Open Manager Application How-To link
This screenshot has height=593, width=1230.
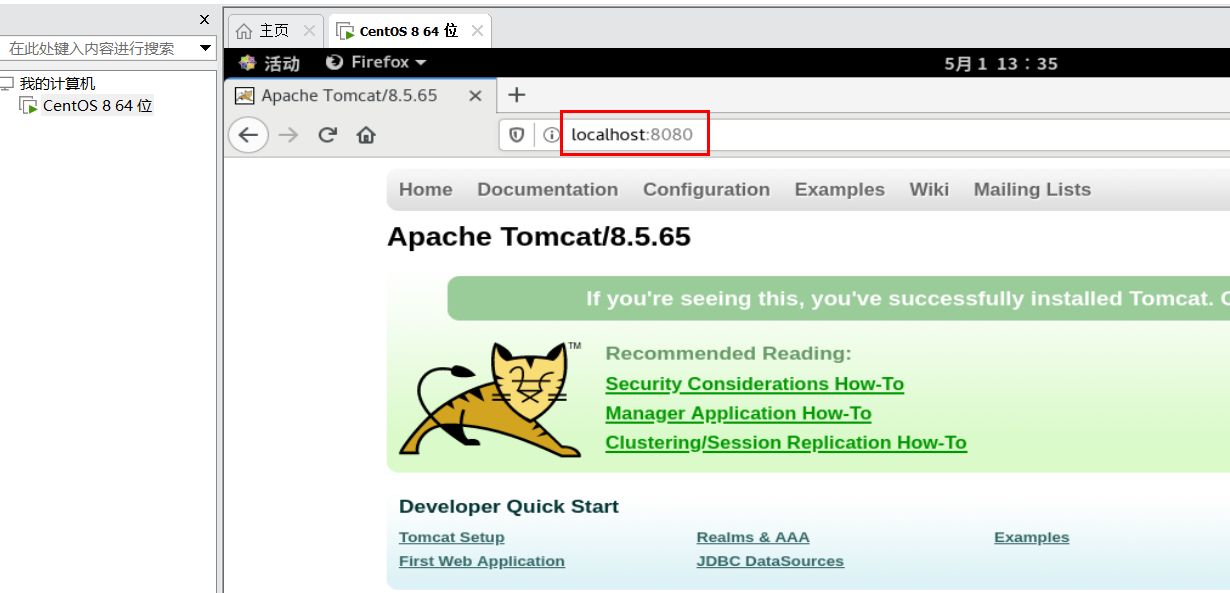pos(738,413)
